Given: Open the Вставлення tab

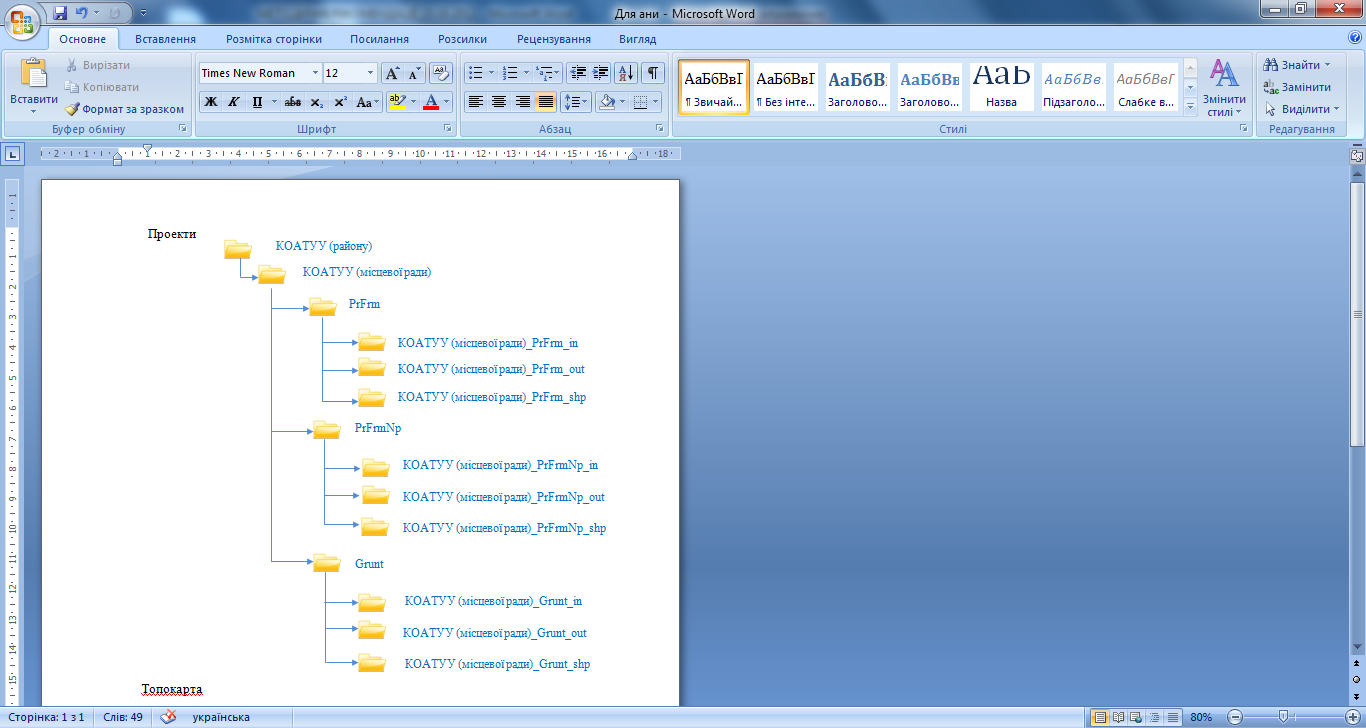Looking at the screenshot, I should pyautogui.click(x=165, y=39).
